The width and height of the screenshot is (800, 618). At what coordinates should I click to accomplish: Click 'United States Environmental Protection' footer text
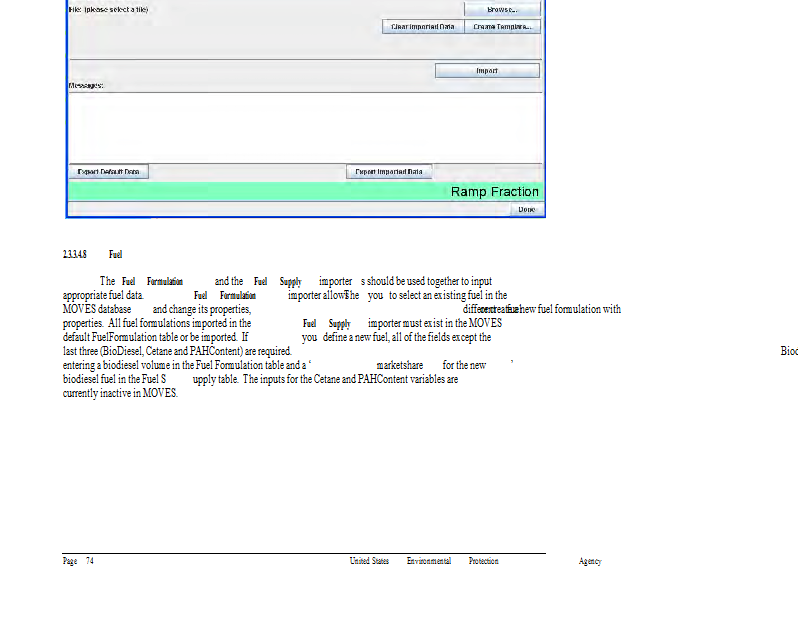[x=423, y=561]
